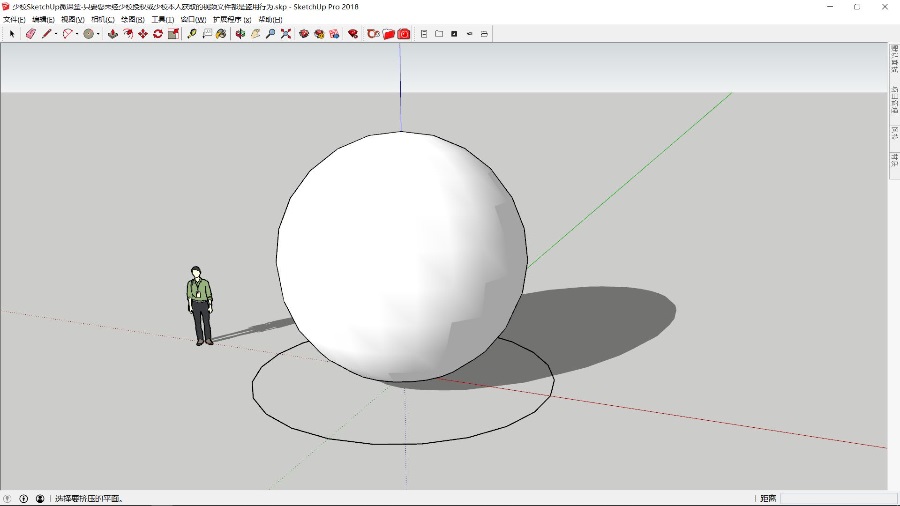Open the 文件 (File) menu

pos(14,19)
